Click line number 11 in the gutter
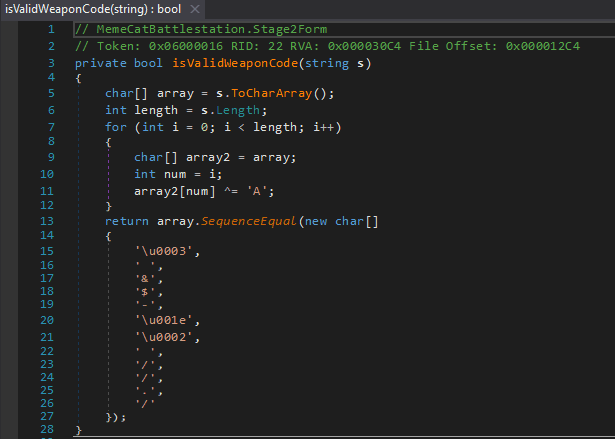Screen dimensions: 615x439 pyautogui.click(x=47, y=191)
